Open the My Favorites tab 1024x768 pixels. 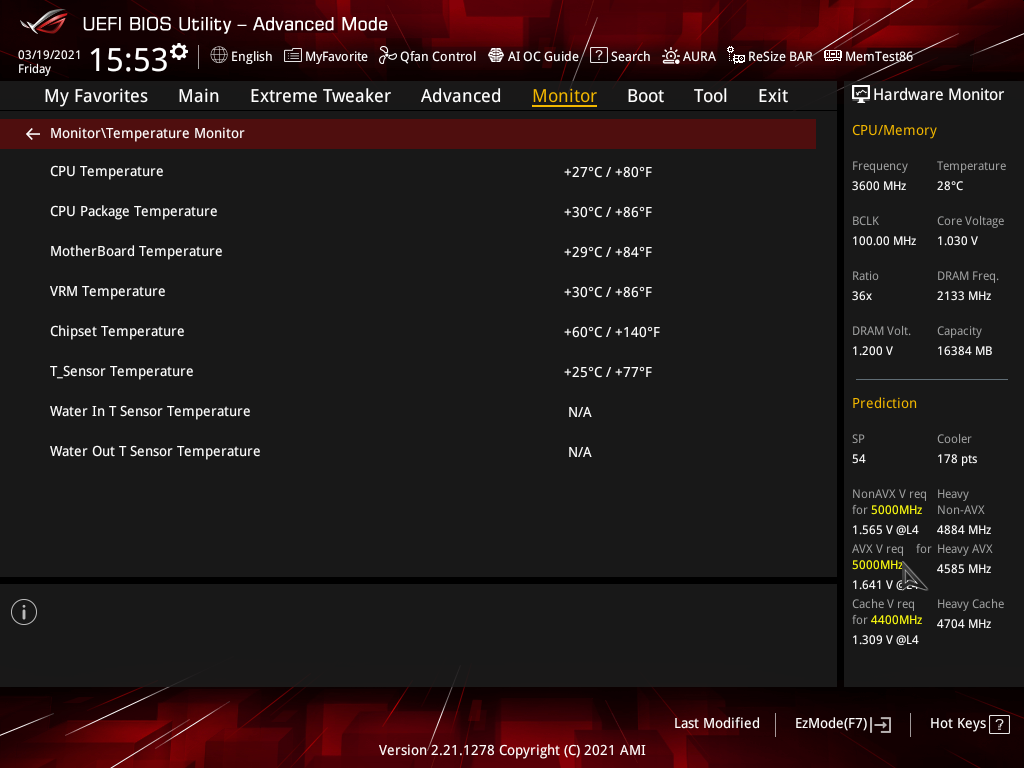pos(96,96)
